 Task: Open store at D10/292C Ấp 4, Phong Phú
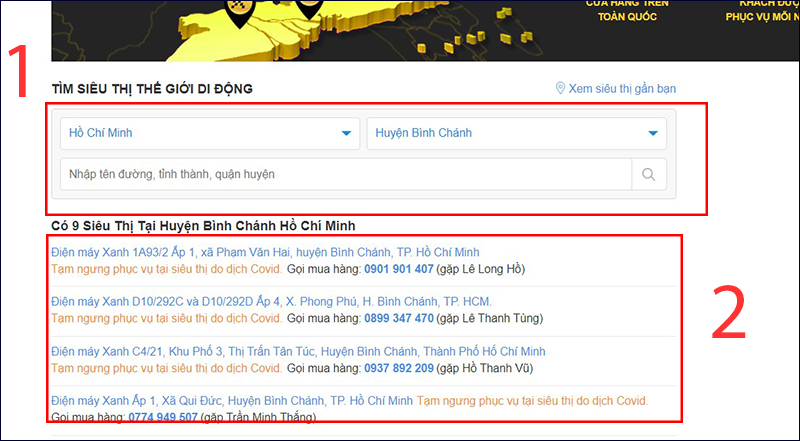pos(271,302)
